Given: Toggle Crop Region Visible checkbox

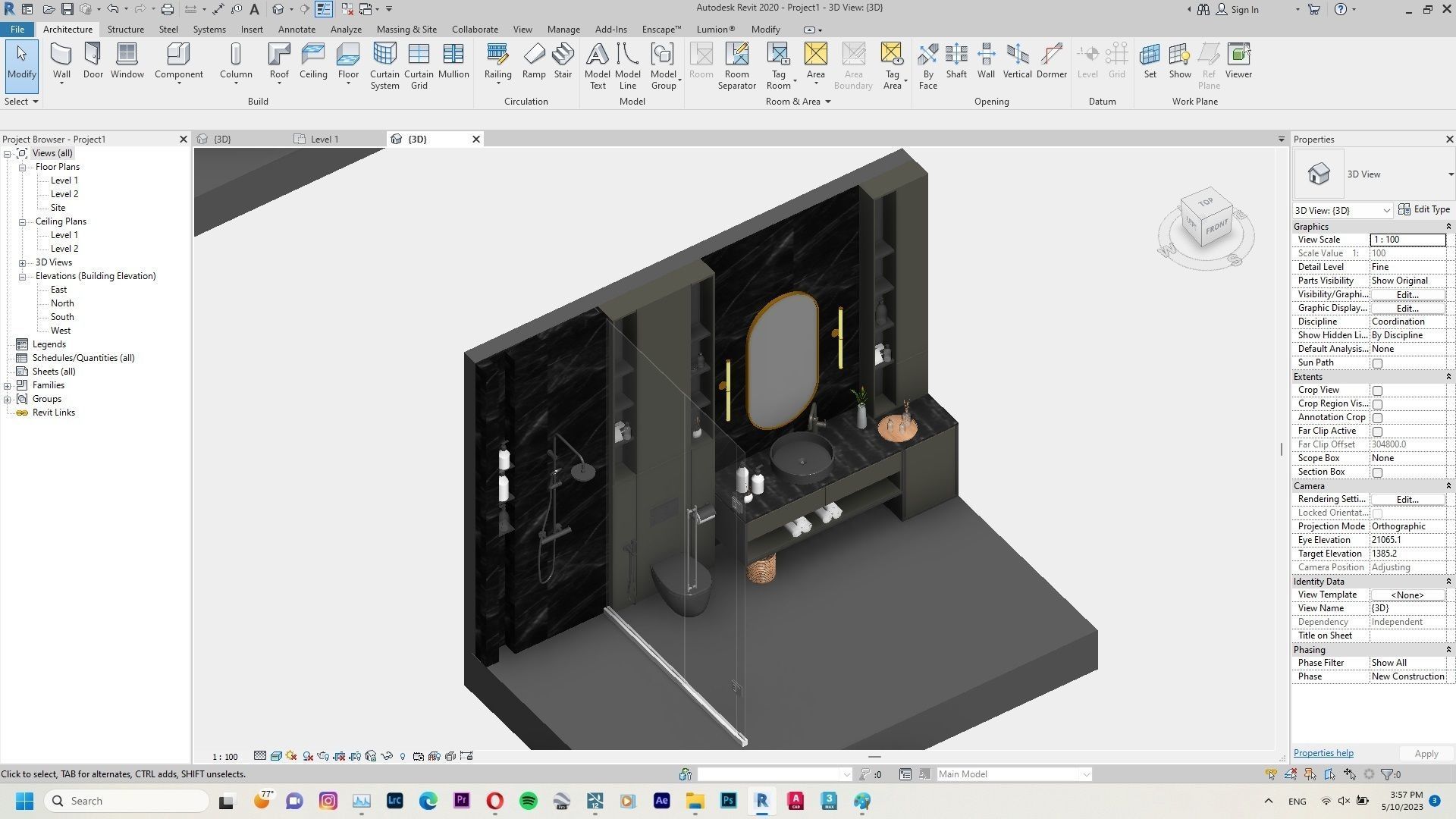Looking at the screenshot, I should pyautogui.click(x=1378, y=404).
